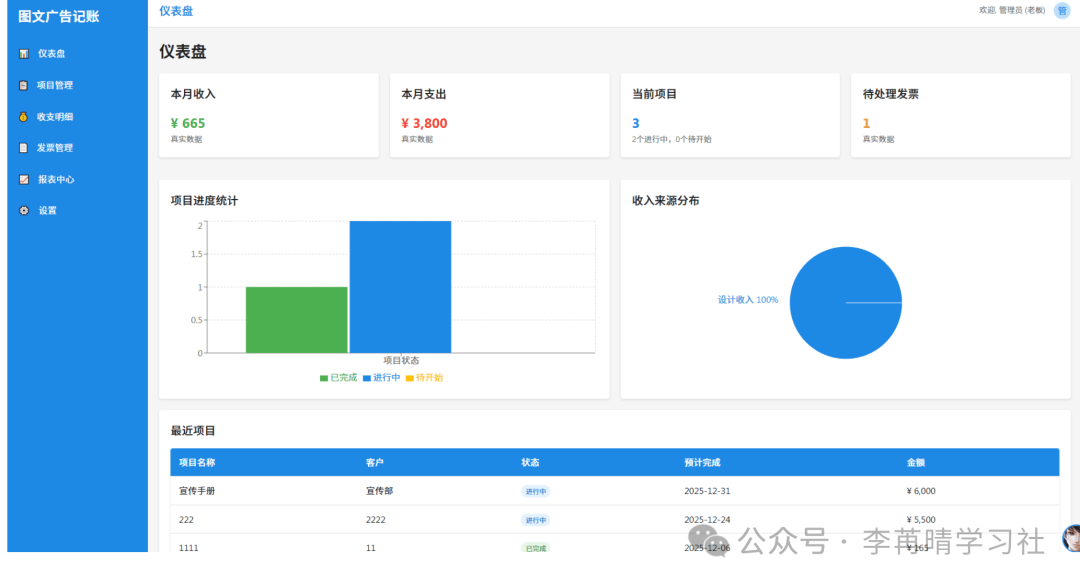Select the 收支明细 money bag icon
The width and height of the screenshot is (1080, 585).
[24, 117]
